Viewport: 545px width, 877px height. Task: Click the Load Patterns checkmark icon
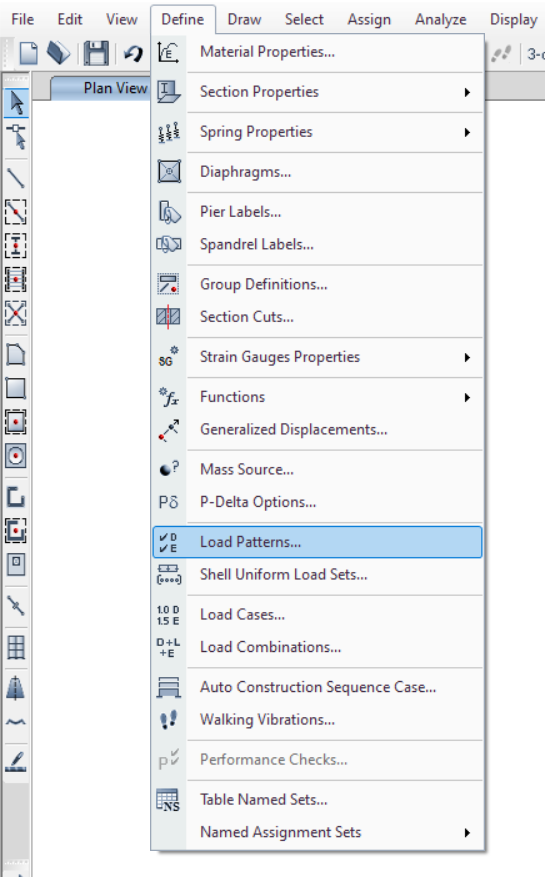pyautogui.click(x=168, y=542)
